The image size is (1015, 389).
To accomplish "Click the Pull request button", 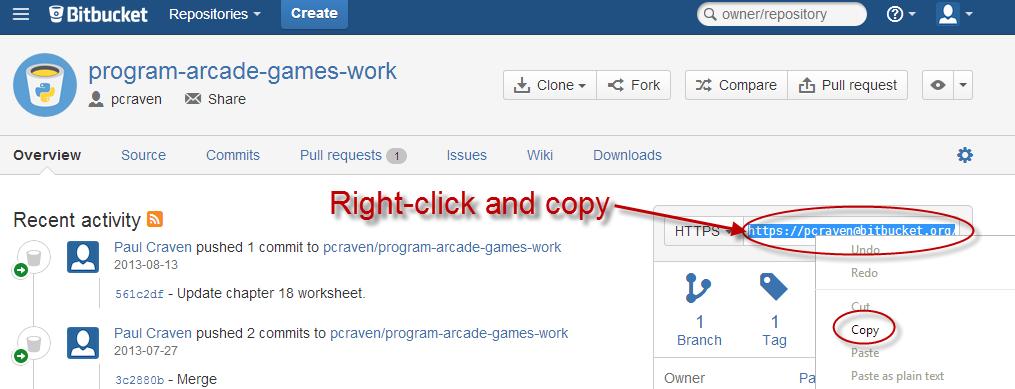I will click(847, 85).
